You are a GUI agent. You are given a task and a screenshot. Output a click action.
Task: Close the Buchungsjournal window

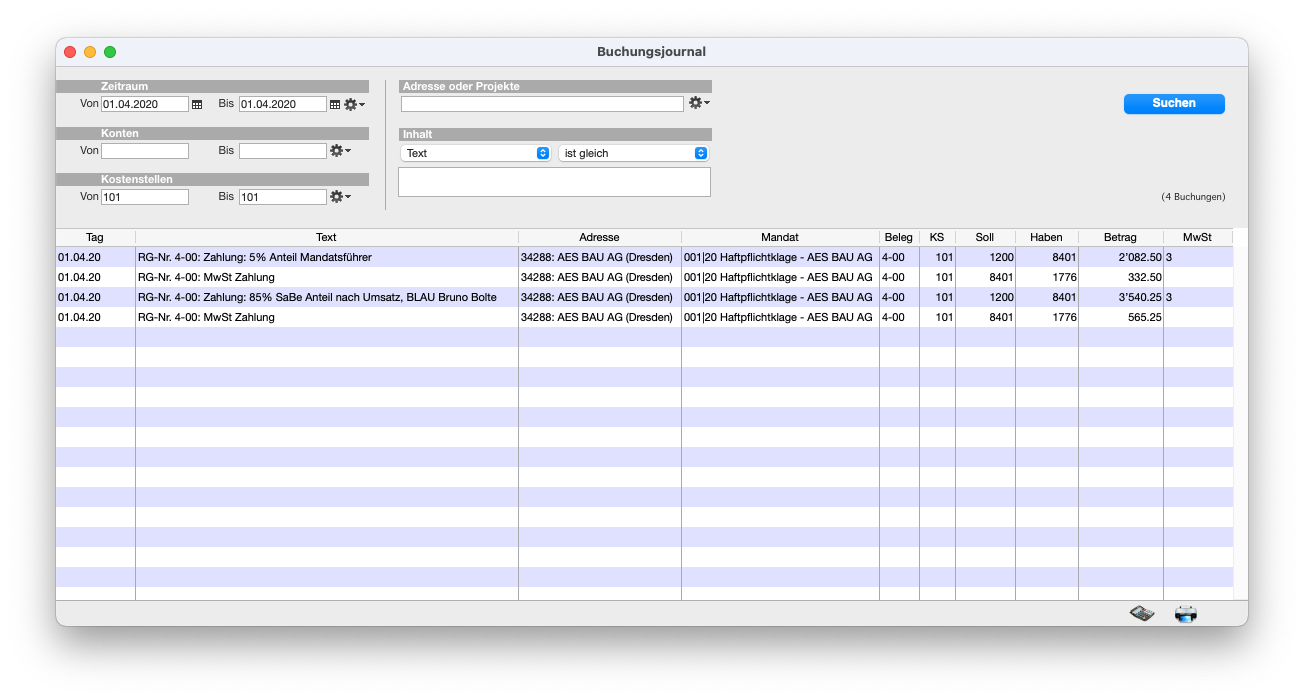tap(70, 52)
